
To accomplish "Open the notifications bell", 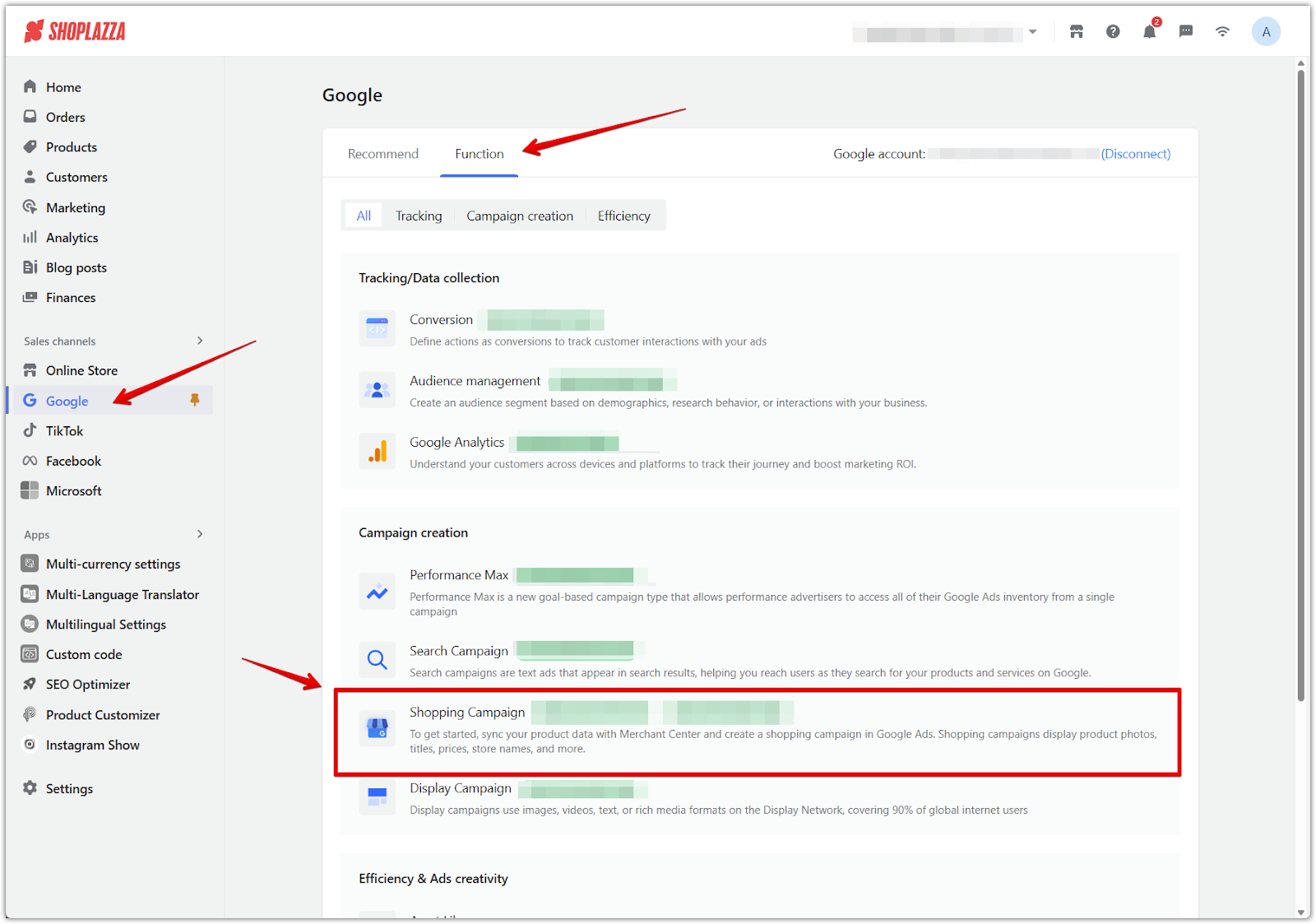I will [x=1150, y=31].
